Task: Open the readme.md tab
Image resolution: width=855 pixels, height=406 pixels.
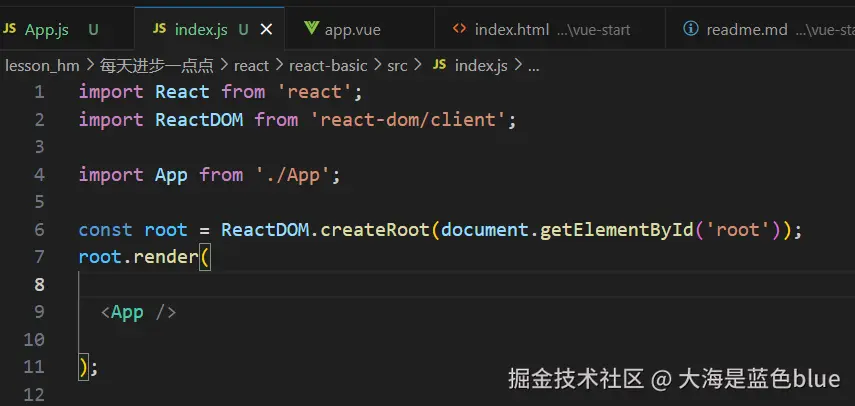Action: tap(761, 29)
